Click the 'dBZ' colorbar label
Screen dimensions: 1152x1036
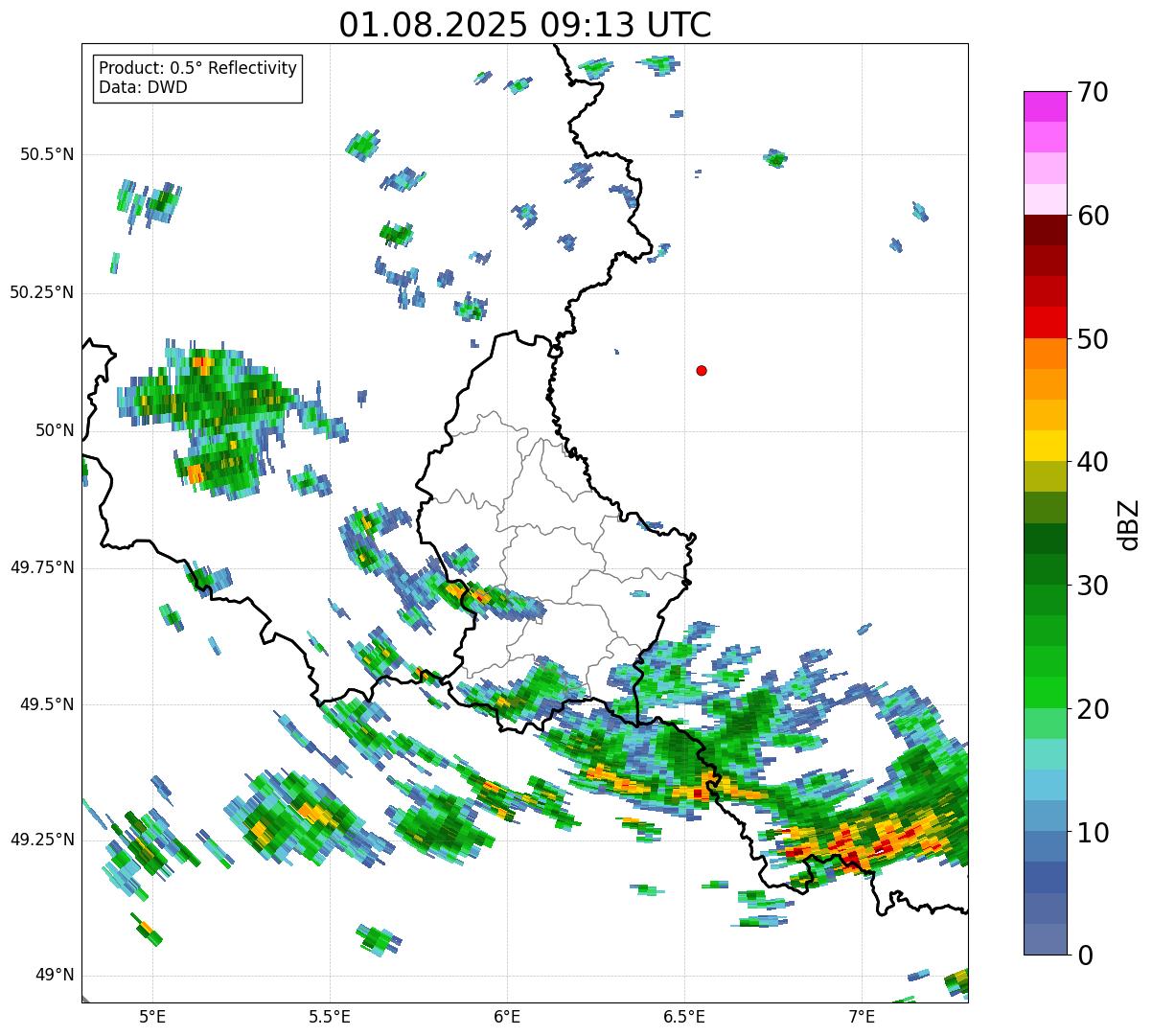1129,524
